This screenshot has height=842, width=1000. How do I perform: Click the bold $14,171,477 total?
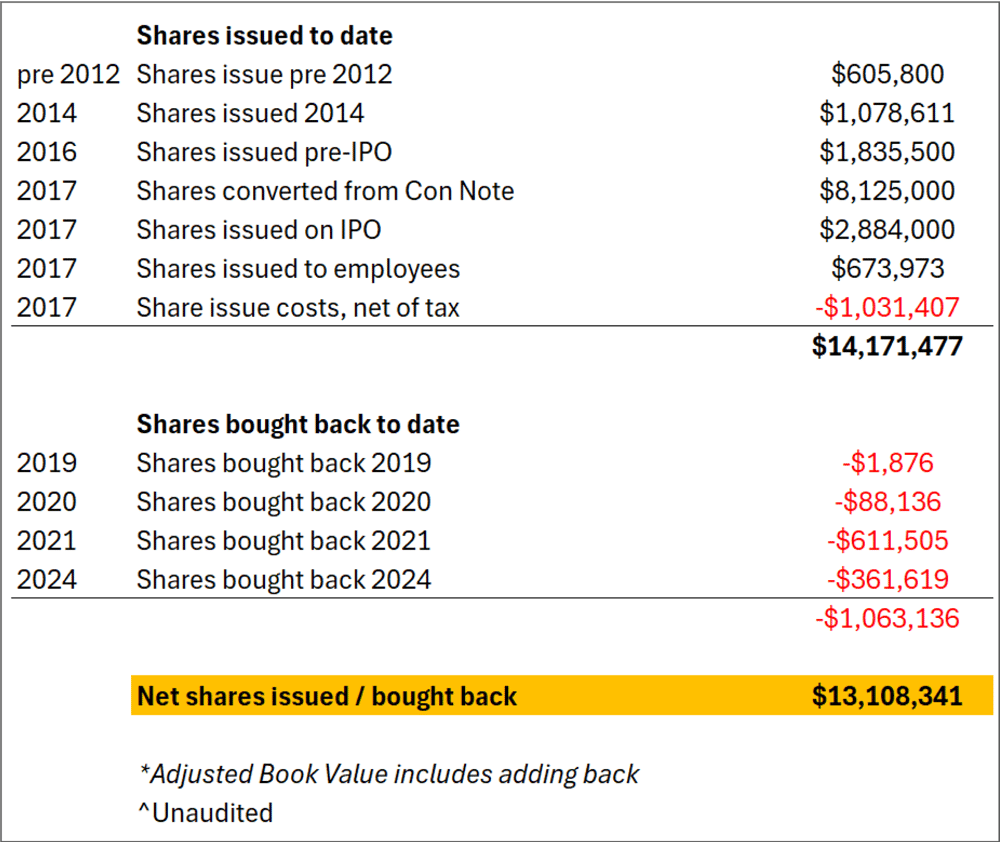pyautogui.click(x=887, y=346)
